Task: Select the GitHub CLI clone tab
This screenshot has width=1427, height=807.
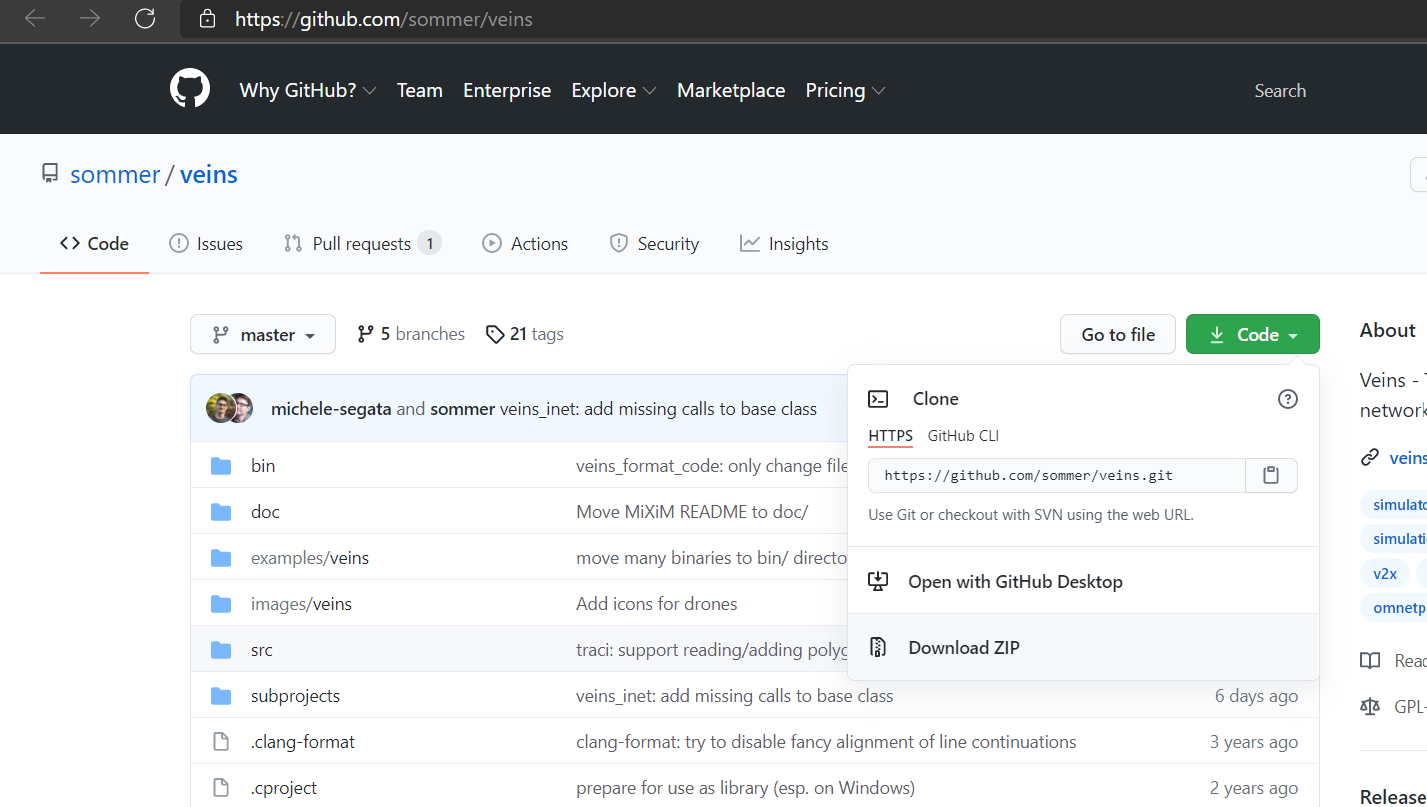Action: pyautogui.click(x=963, y=436)
